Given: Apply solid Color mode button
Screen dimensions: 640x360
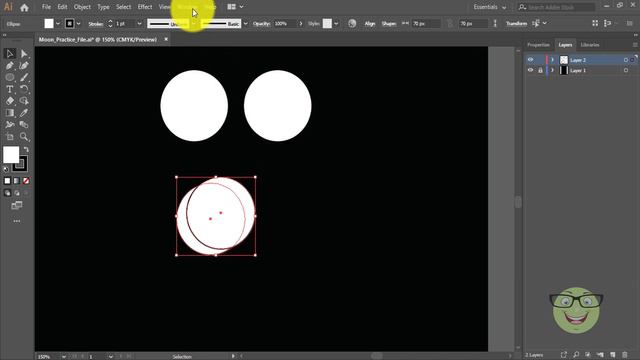Looking at the screenshot, I should (7, 180).
